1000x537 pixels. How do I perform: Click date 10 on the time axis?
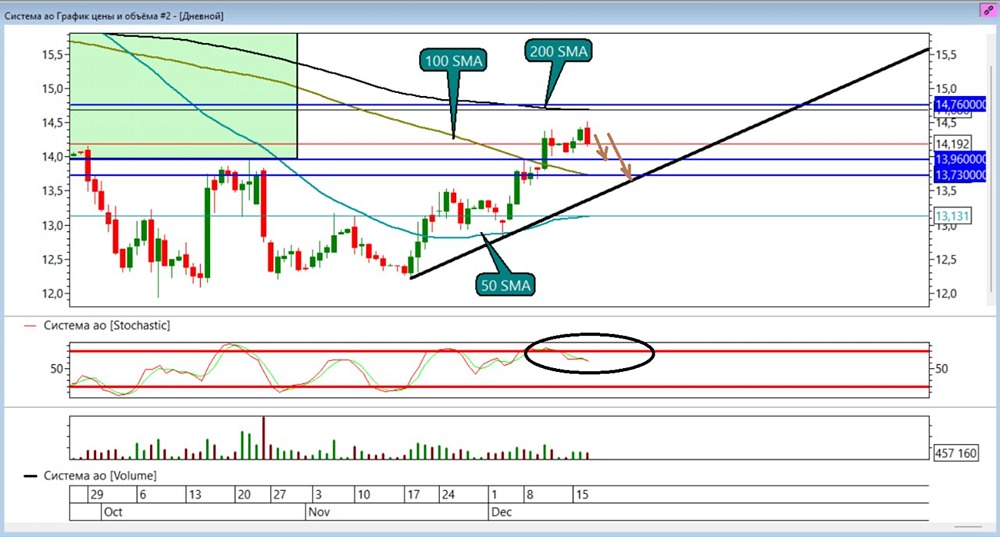click(364, 495)
